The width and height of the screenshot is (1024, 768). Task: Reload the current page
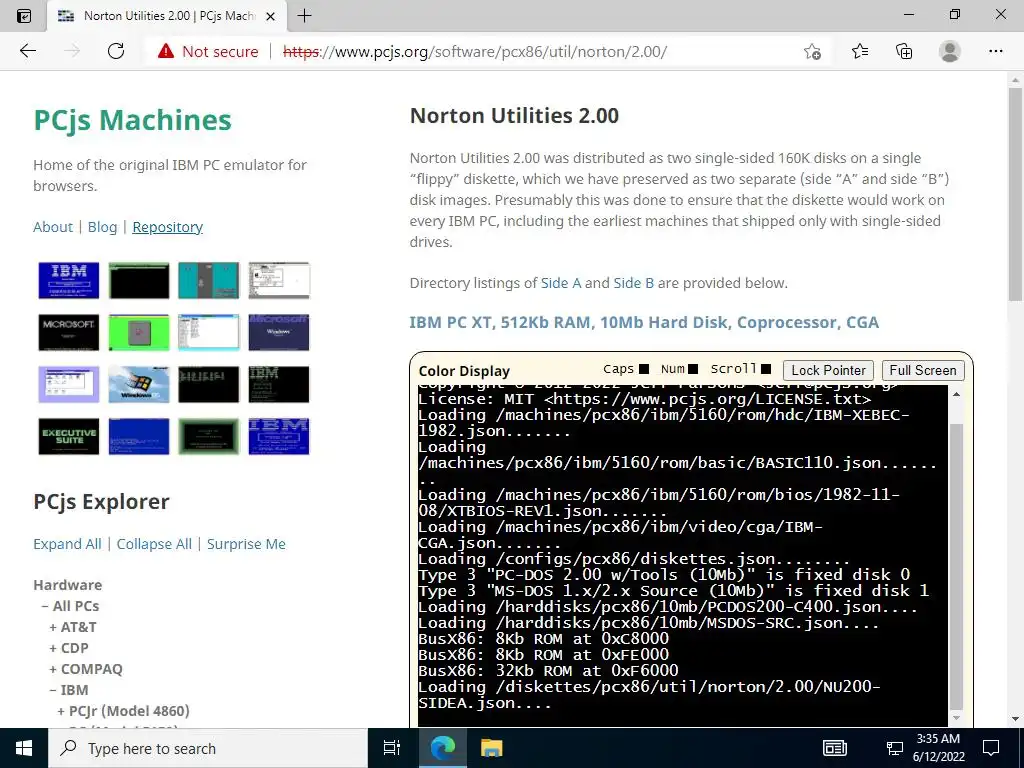coord(116,51)
